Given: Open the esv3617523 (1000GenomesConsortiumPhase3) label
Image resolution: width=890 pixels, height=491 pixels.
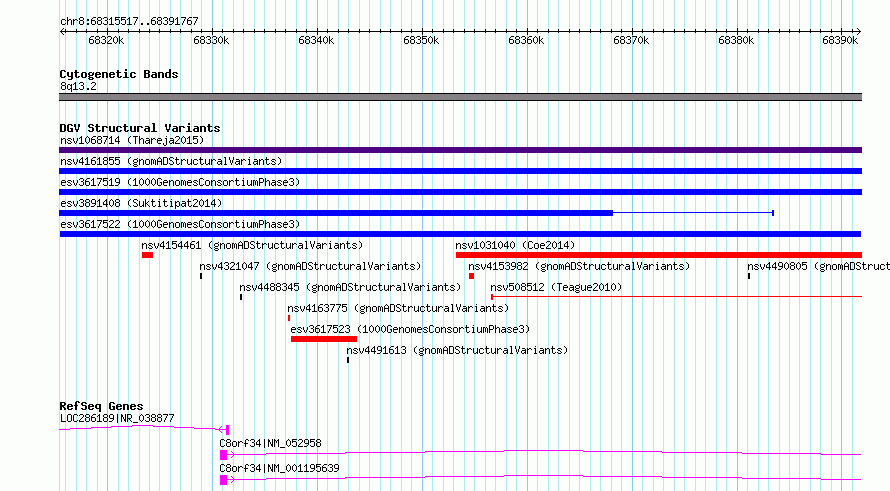Looking at the screenshot, I should (x=410, y=329).
